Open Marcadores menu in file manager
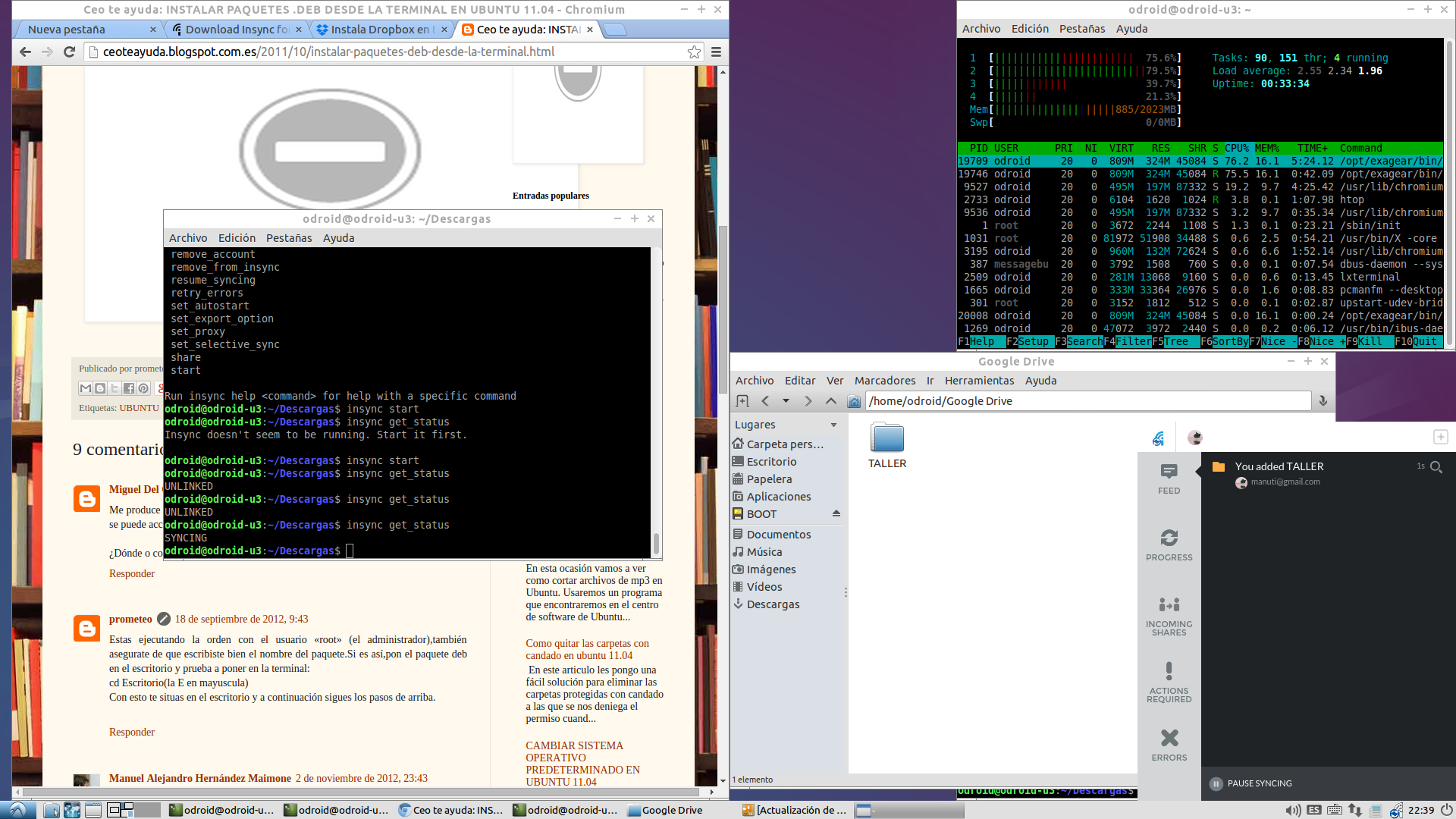1456x819 pixels. click(884, 381)
